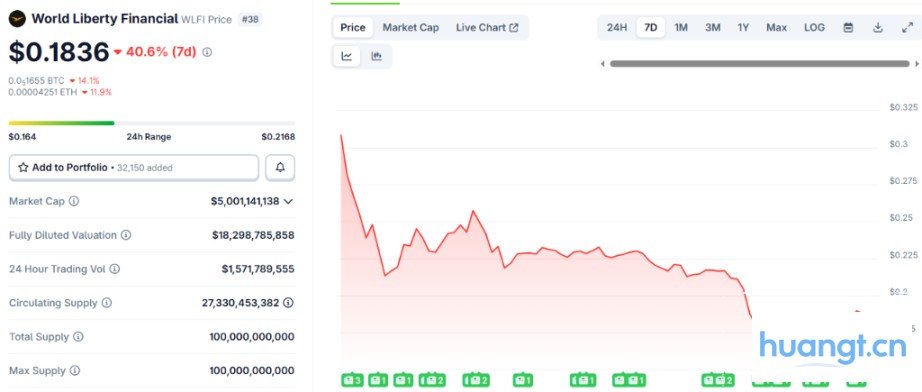Click info icon next to 7d percentage

pyautogui.click(x=207, y=52)
